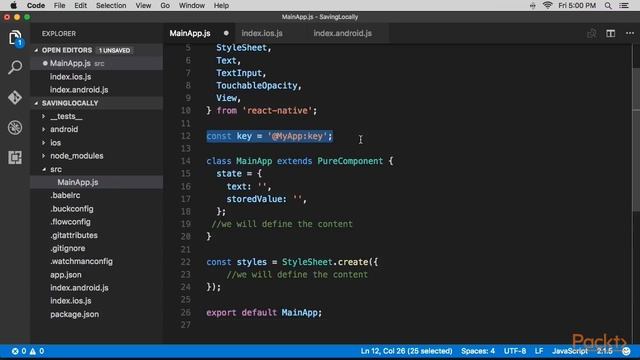Open the View menu
Screen dimensions: 640x360
(x=143, y=5)
